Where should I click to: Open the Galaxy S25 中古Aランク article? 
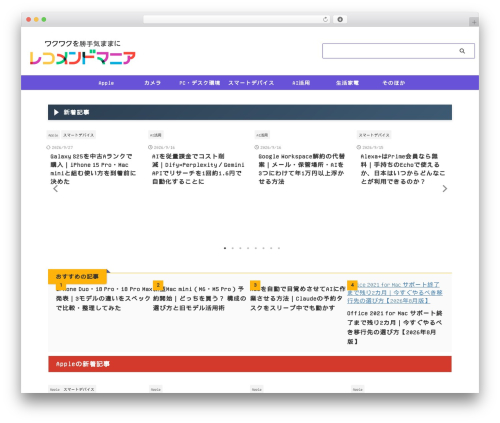pyautogui.click(x=93, y=169)
